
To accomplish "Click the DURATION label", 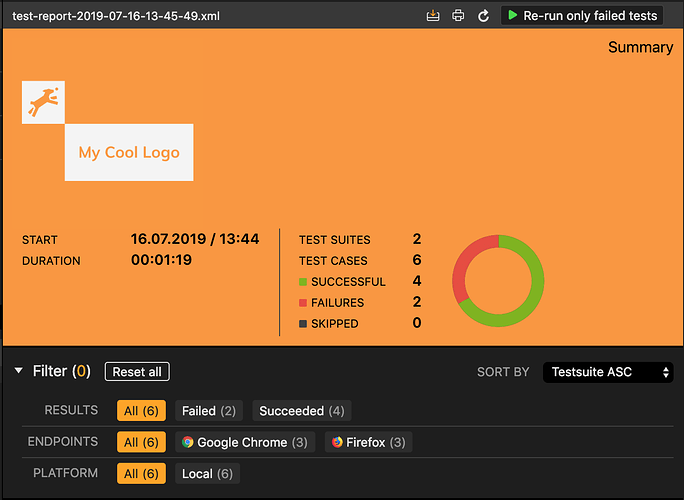I will click(51, 261).
